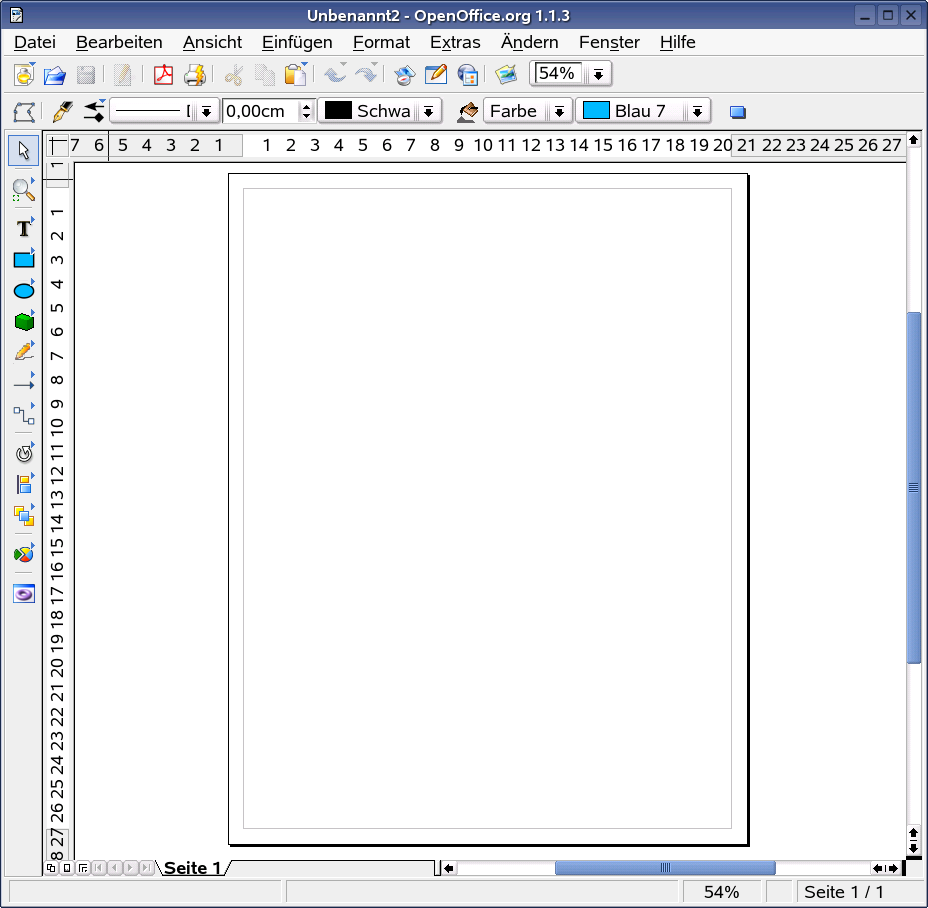Open the 3D Objects tool
Screen dimensions: 928x908
22,321
